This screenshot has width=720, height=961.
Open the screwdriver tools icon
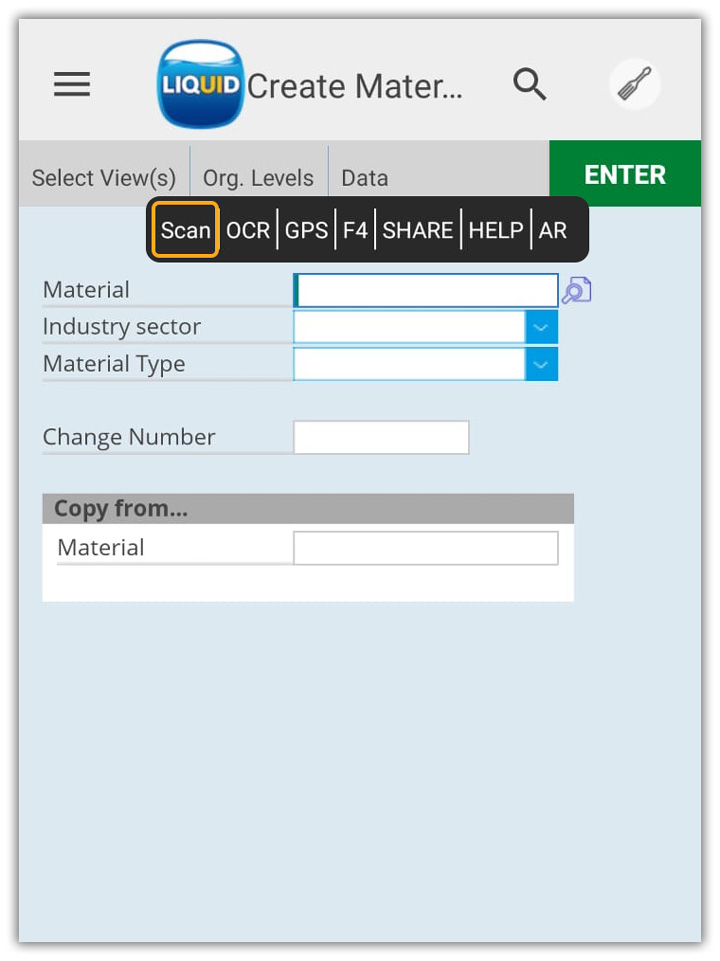coord(634,84)
